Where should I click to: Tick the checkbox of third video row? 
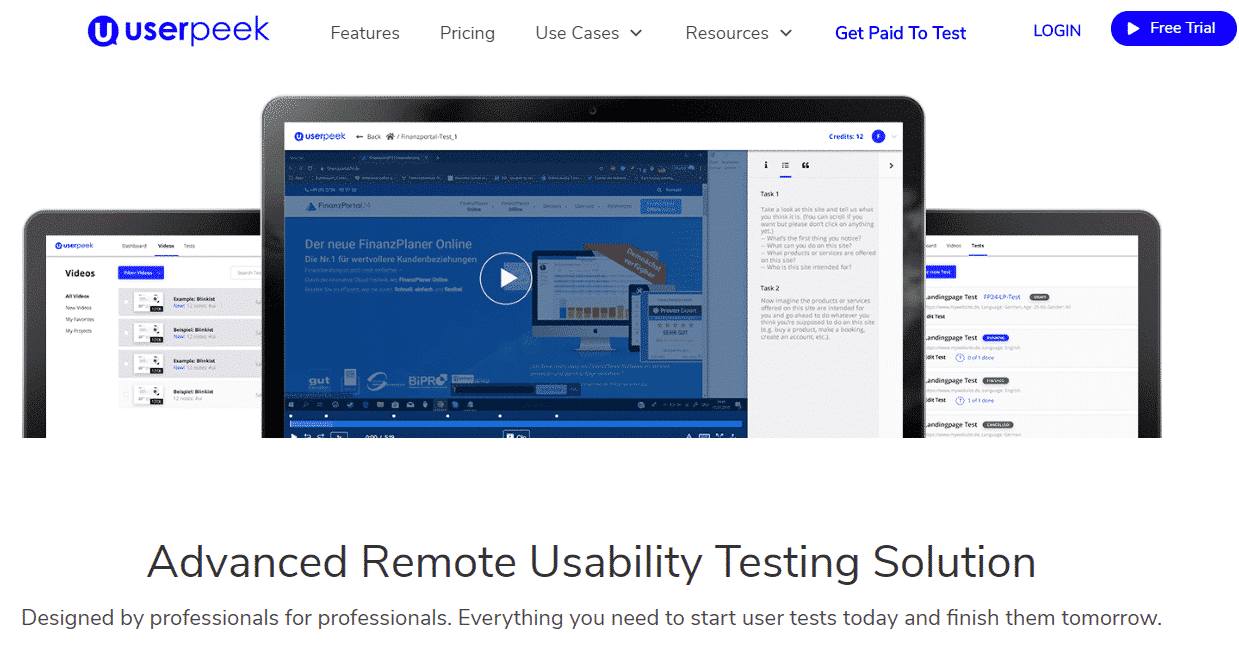[125, 363]
